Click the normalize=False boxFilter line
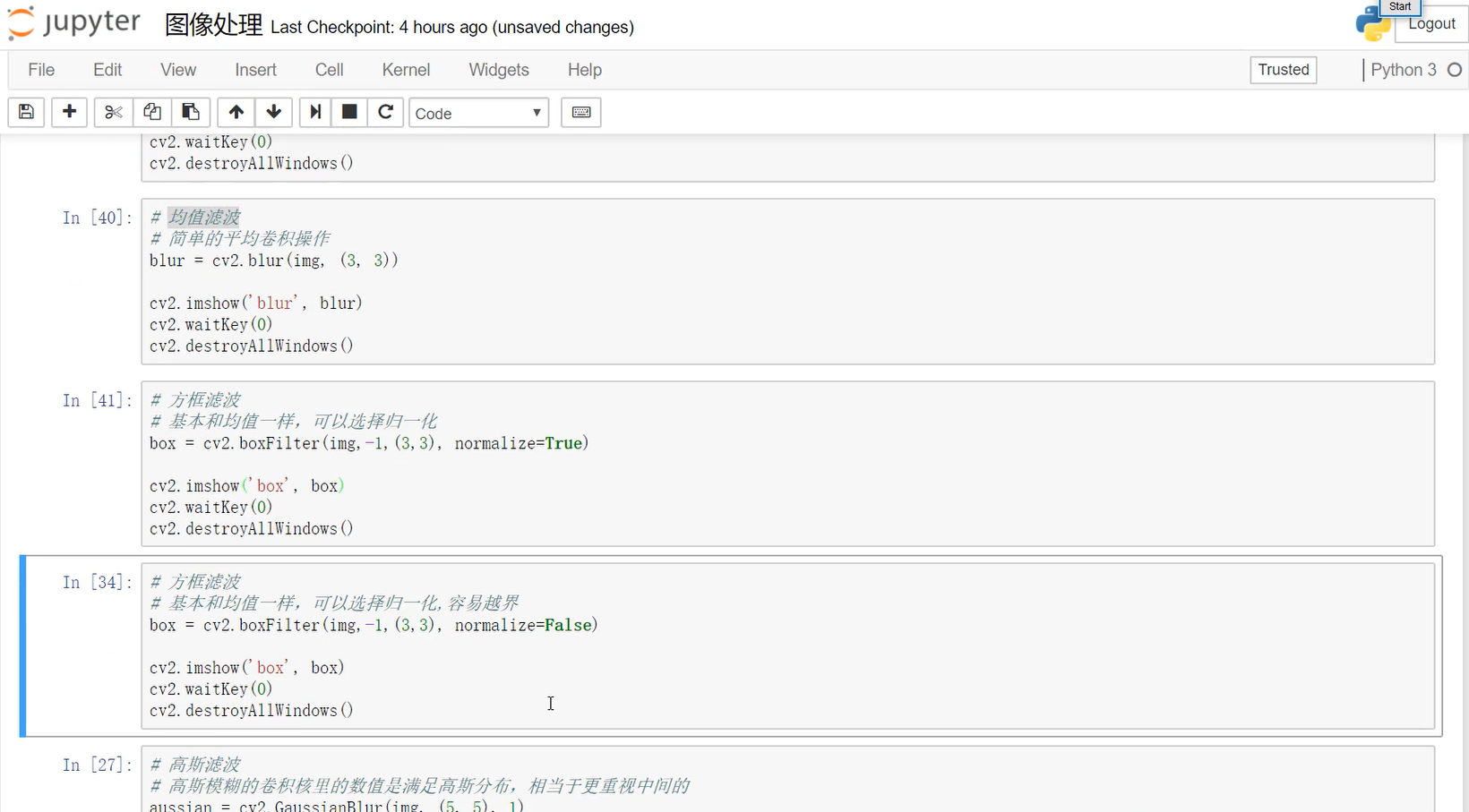 pos(374,625)
